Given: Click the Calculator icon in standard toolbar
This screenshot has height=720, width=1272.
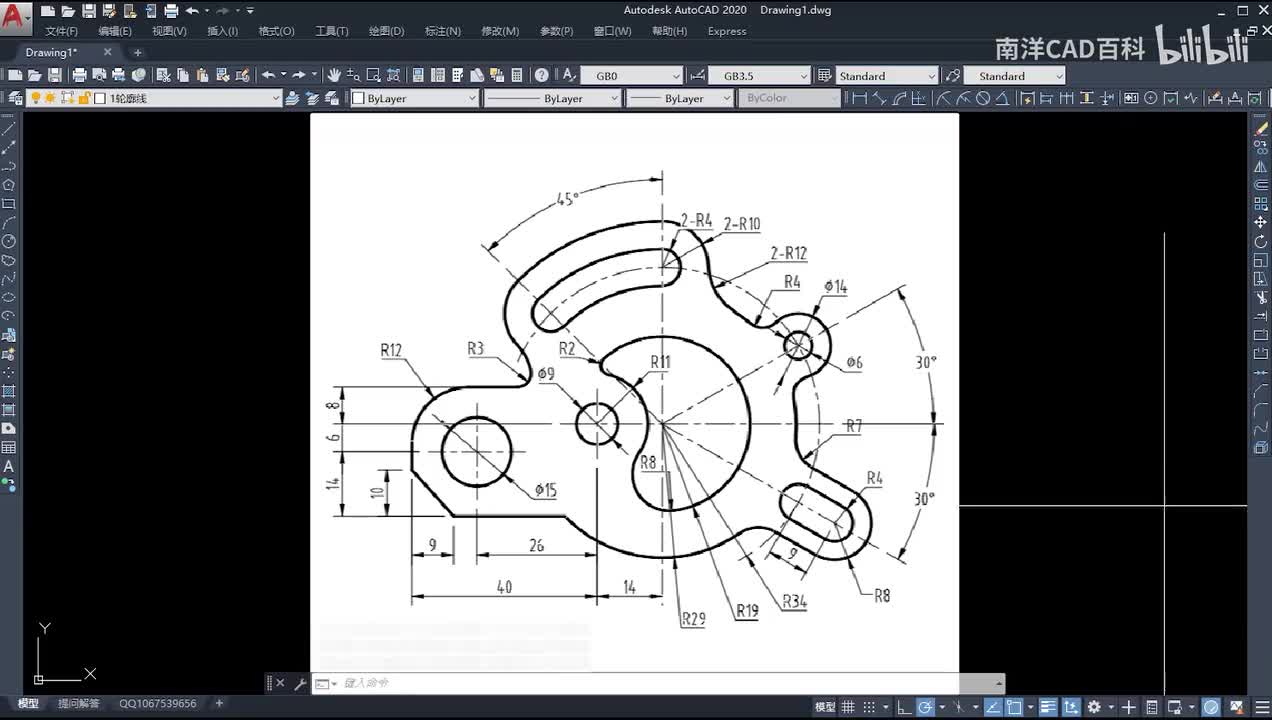Looking at the screenshot, I should coord(517,75).
